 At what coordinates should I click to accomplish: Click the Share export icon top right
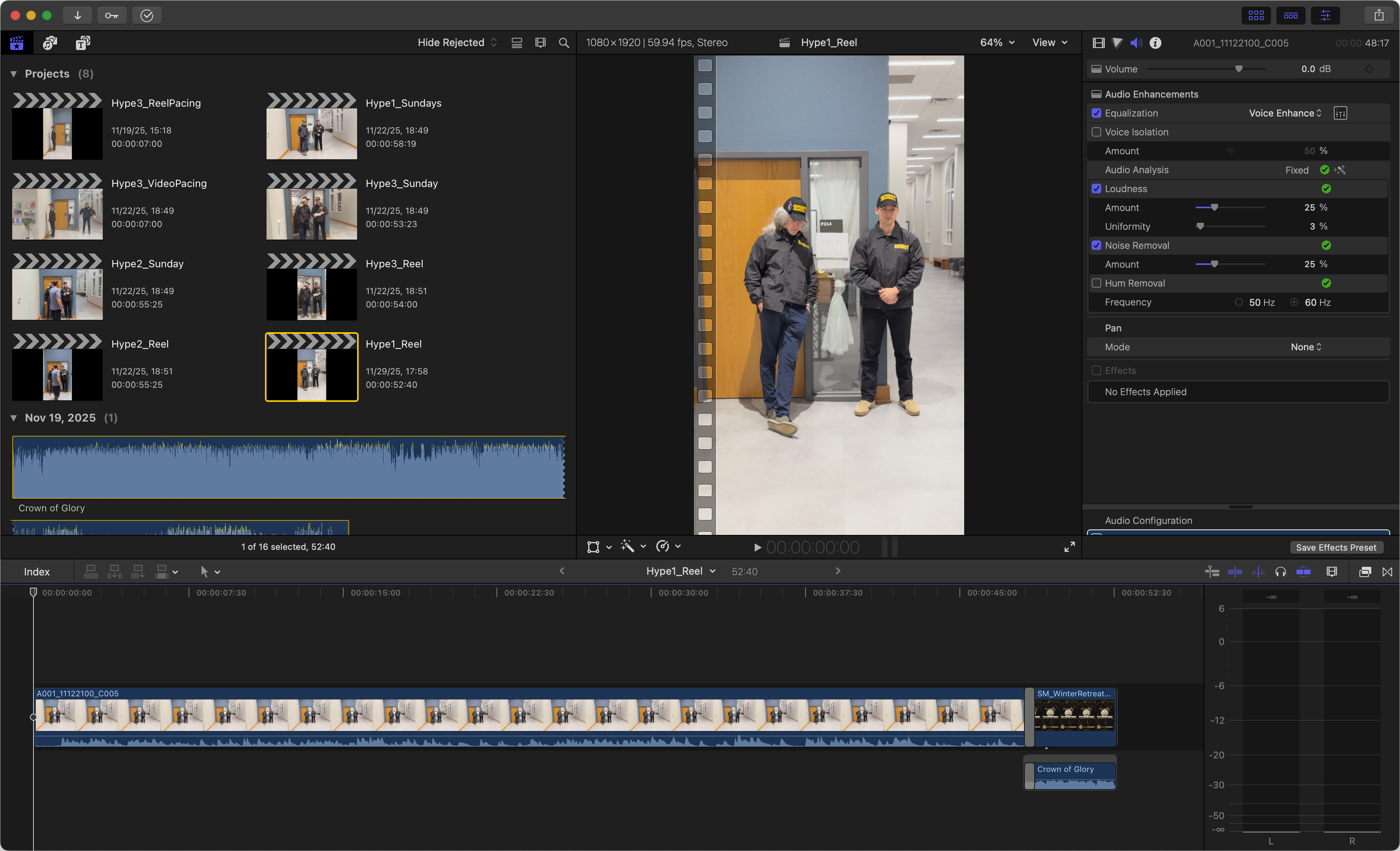click(1379, 15)
